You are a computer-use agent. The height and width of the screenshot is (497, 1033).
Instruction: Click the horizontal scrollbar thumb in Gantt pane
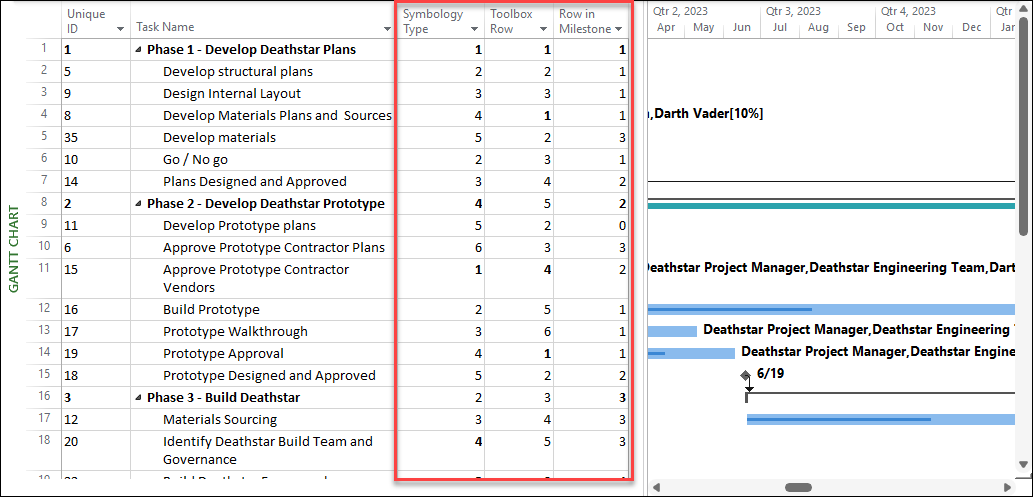(x=797, y=488)
